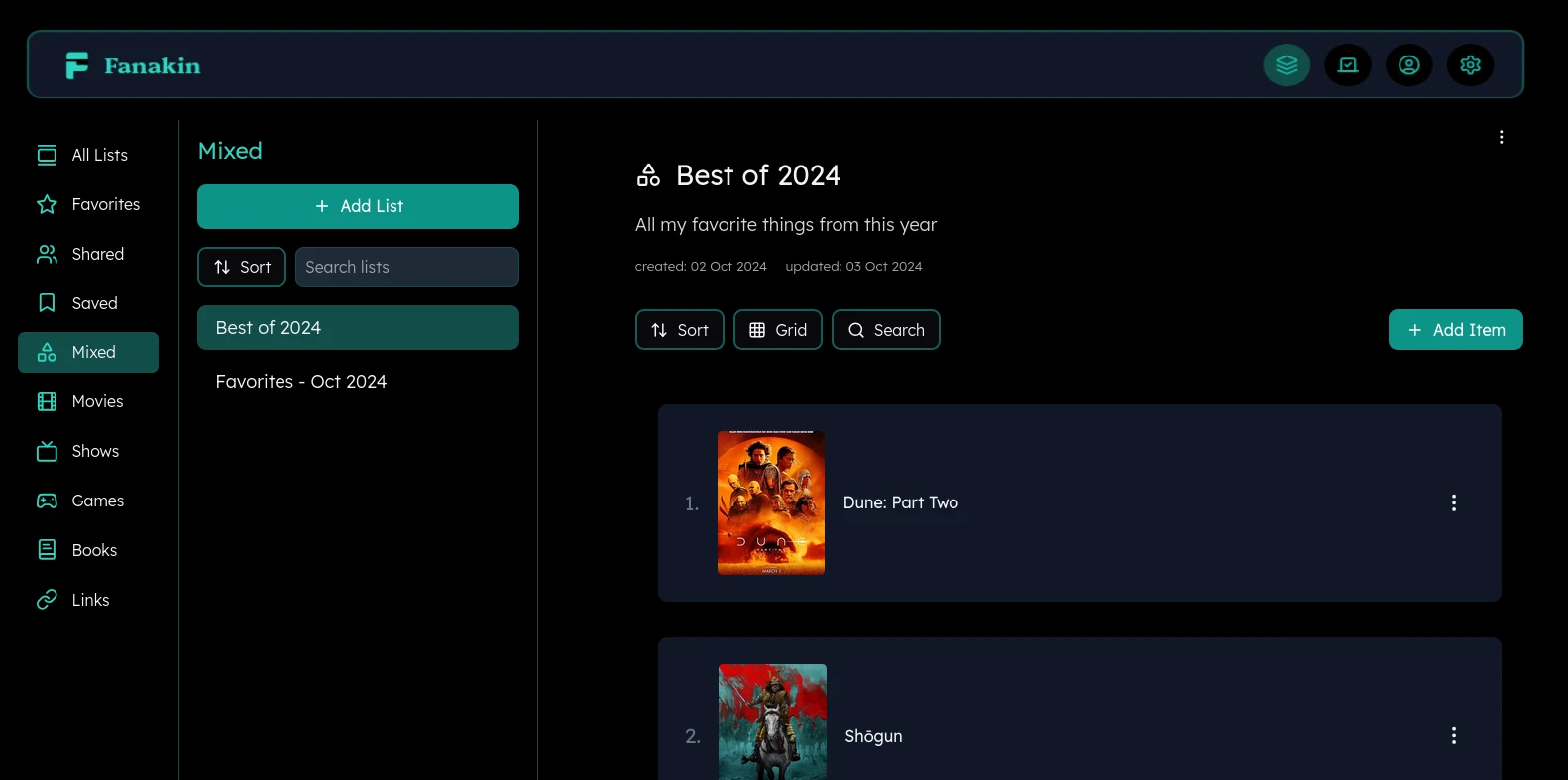Open options menu for Shōgun item
Viewport: 1568px width, 780px height.
1454,735
